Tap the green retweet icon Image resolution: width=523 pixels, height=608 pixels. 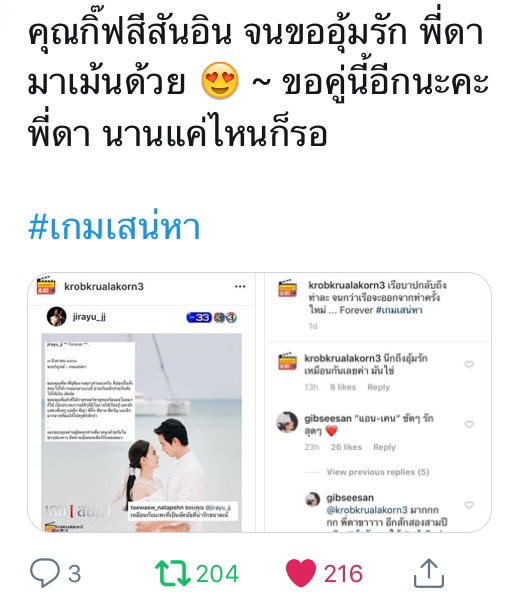click(x=173, y=573)
